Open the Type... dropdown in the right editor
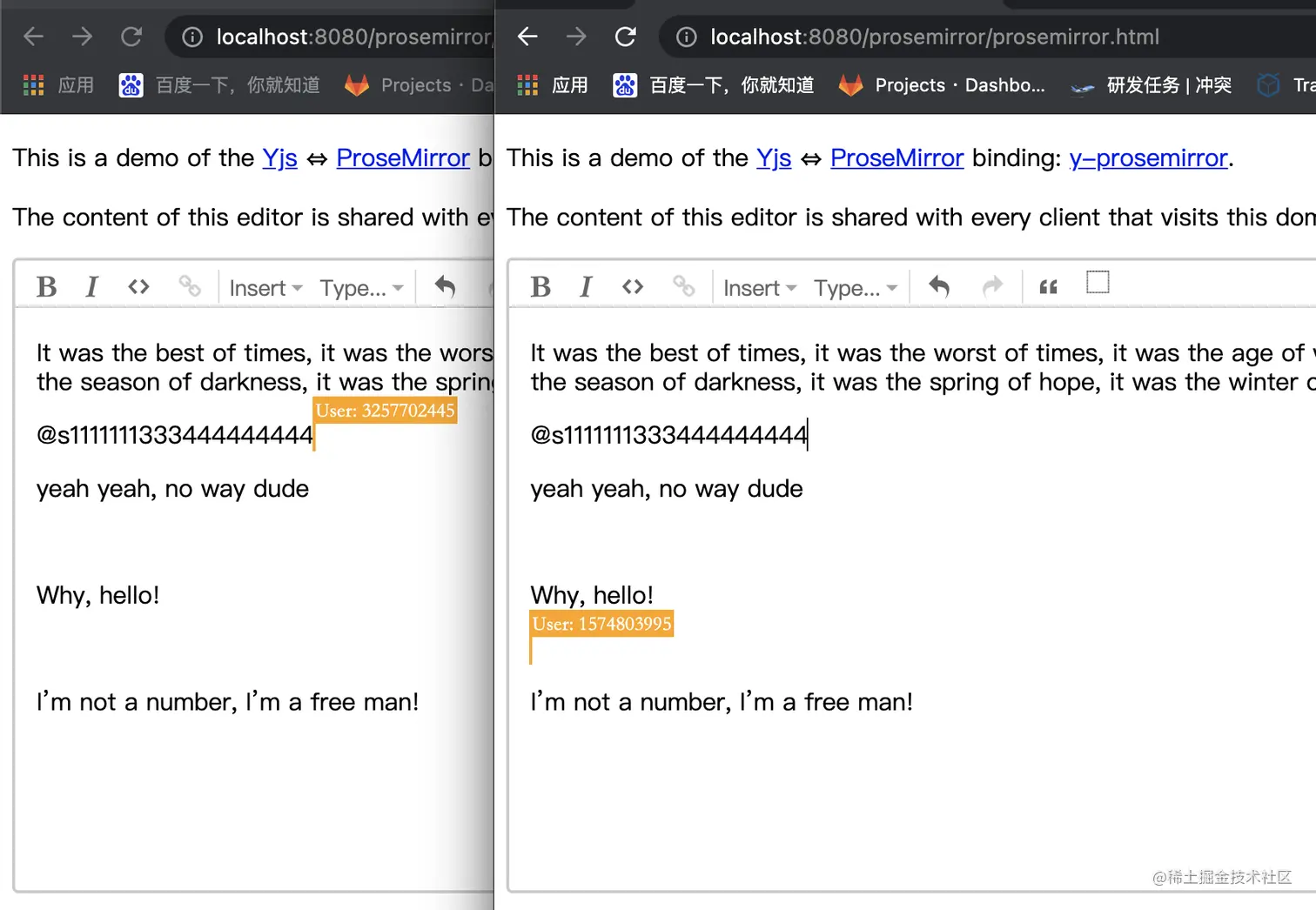Screen dimensions: 1316x910 (856, 288)
